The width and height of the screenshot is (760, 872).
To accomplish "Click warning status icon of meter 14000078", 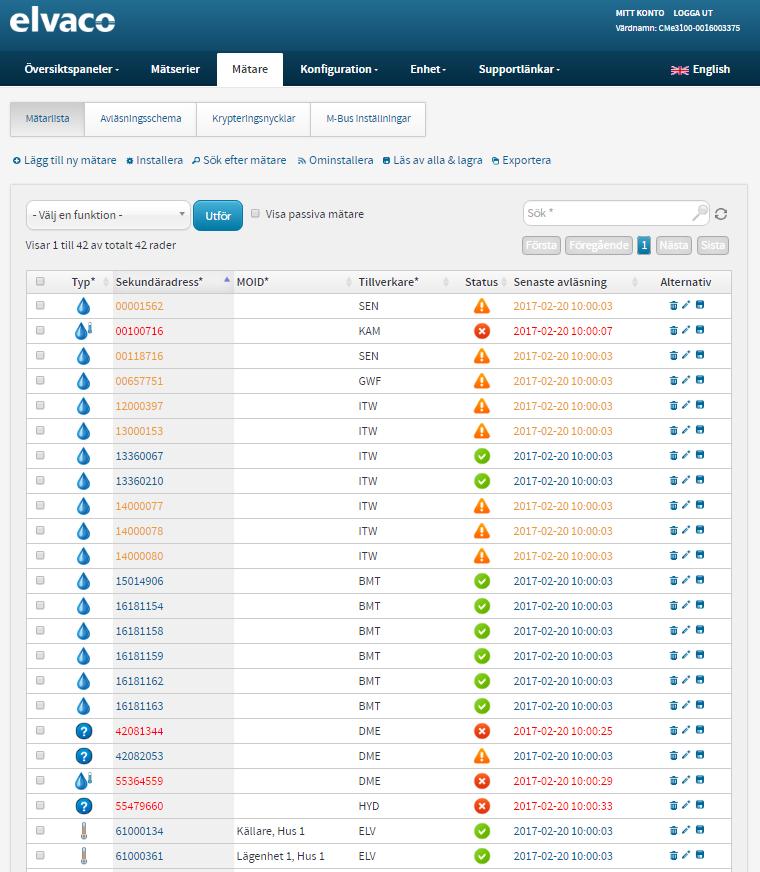I will pos(482,531).
